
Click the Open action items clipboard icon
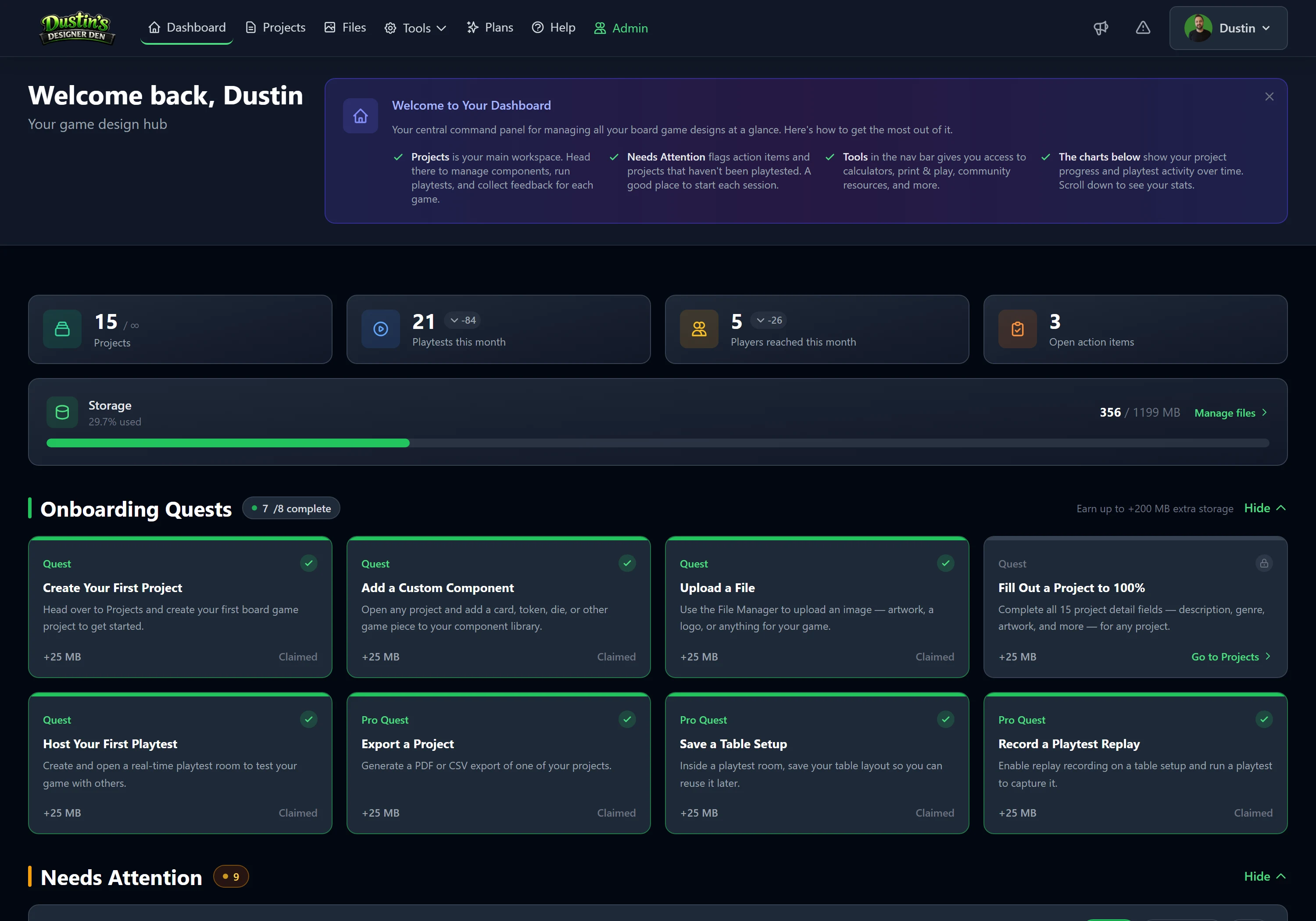click(x=1017, y=329)
